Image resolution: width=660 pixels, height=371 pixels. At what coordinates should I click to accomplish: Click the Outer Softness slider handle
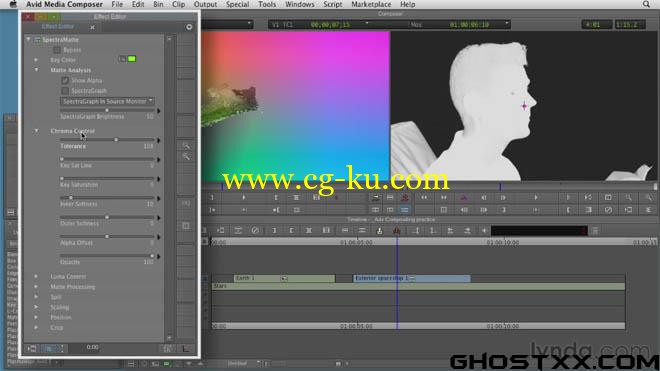click(107, 217)
